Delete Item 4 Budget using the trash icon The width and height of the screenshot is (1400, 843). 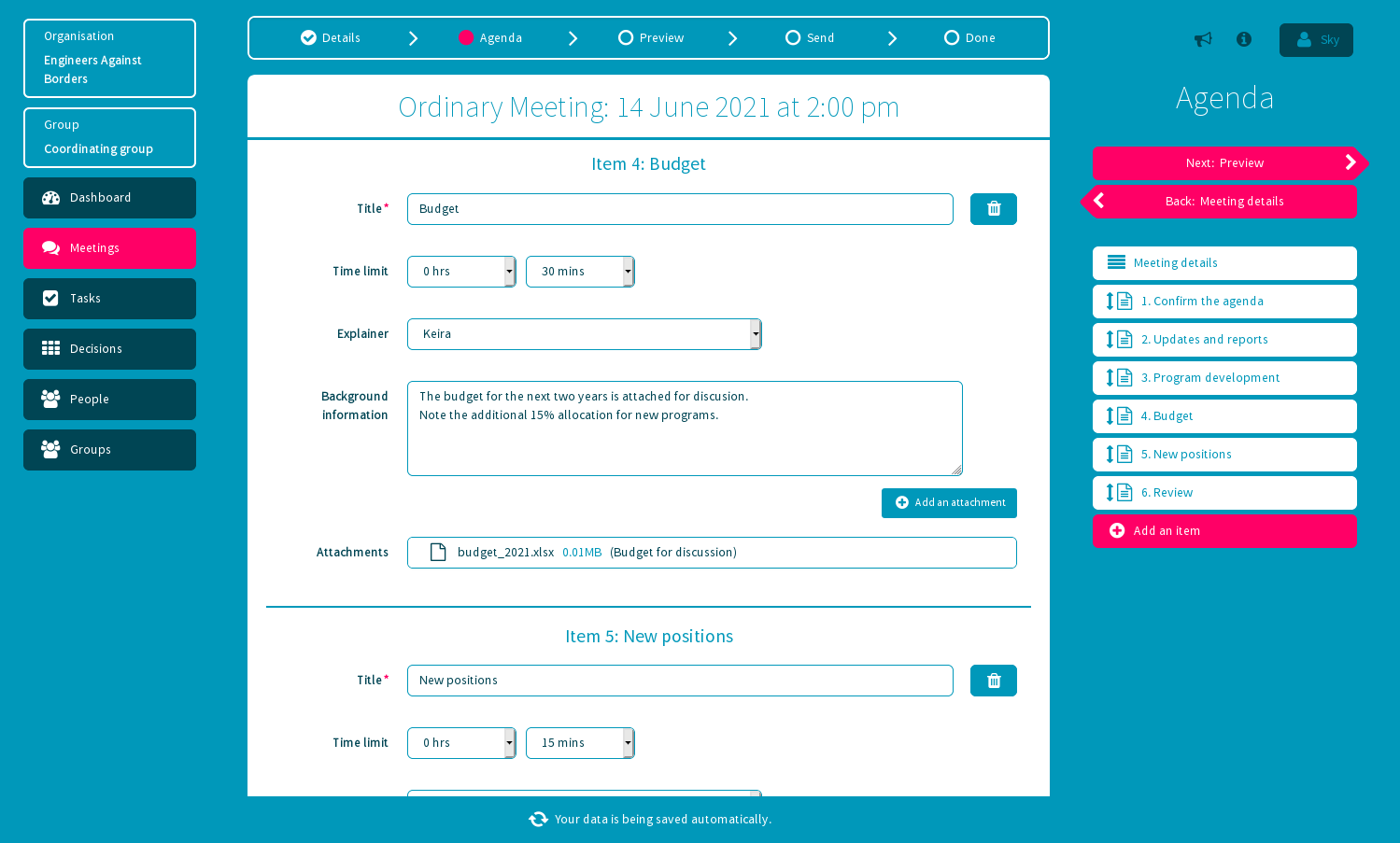(x=993, y=208)
